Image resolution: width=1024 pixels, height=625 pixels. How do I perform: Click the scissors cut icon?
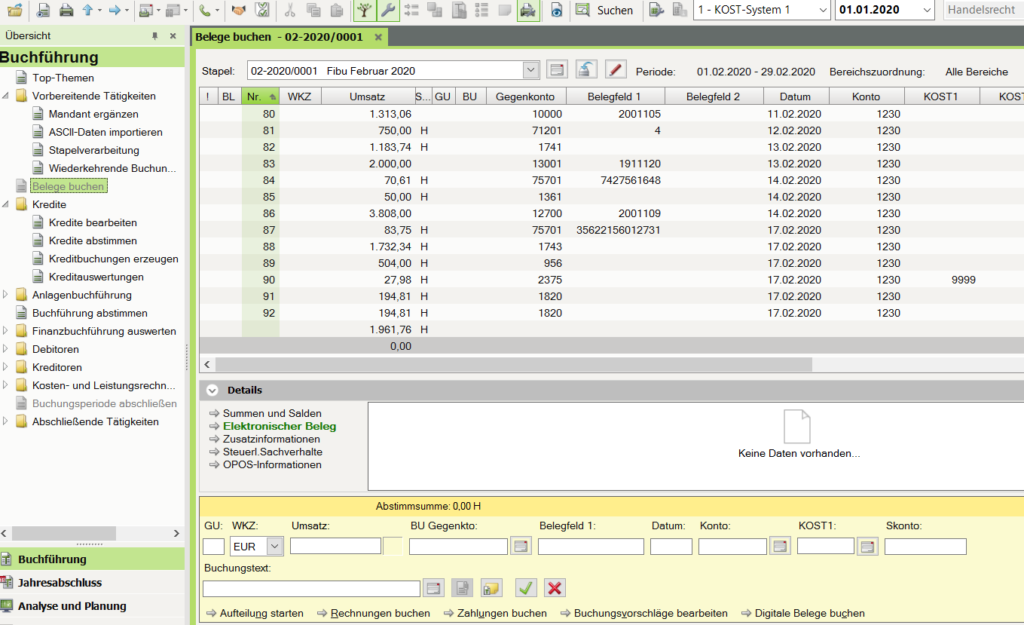pos(290,10)
